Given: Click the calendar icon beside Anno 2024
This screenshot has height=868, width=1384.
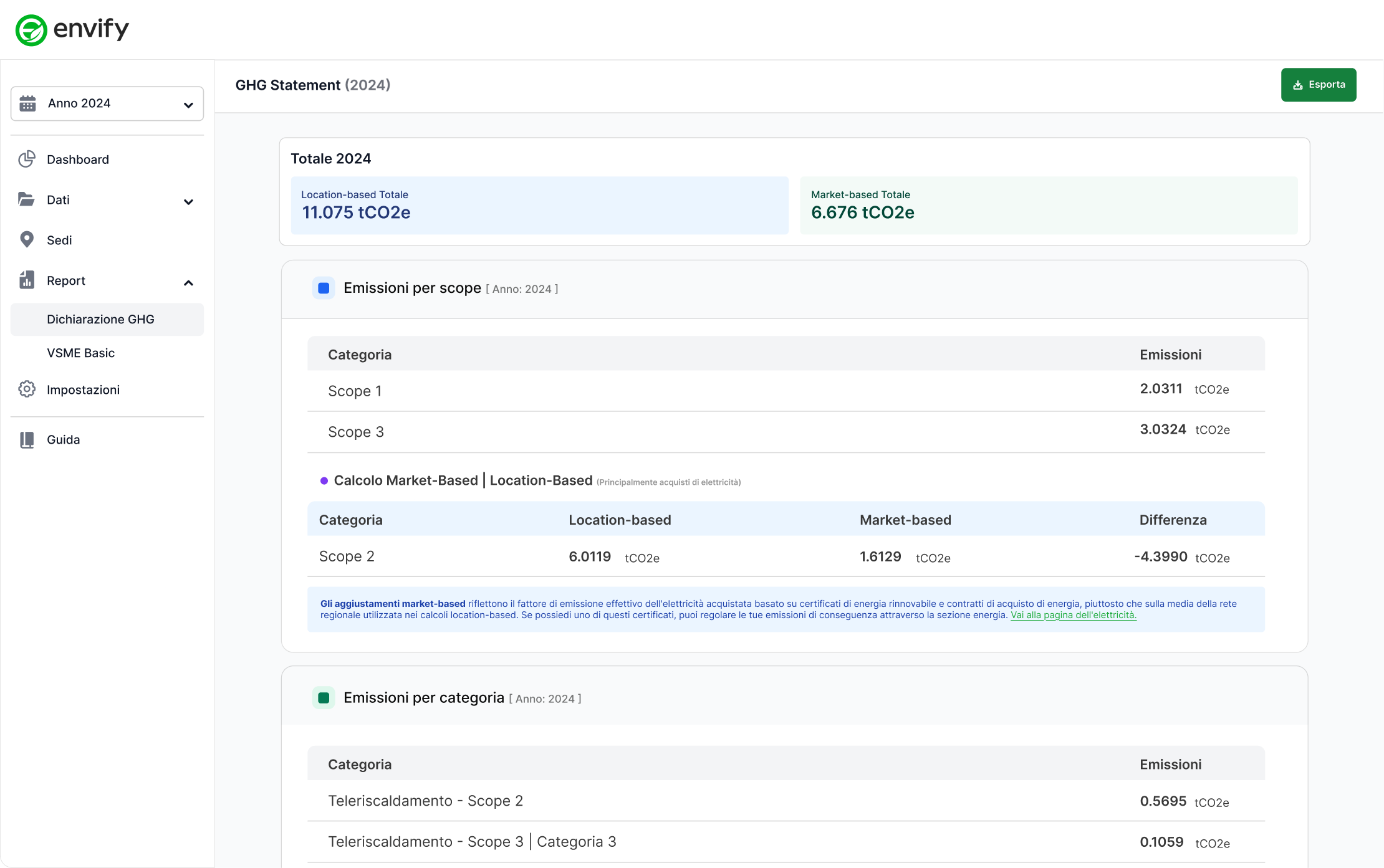Looking at the screenshot, I should pos(28,103).
